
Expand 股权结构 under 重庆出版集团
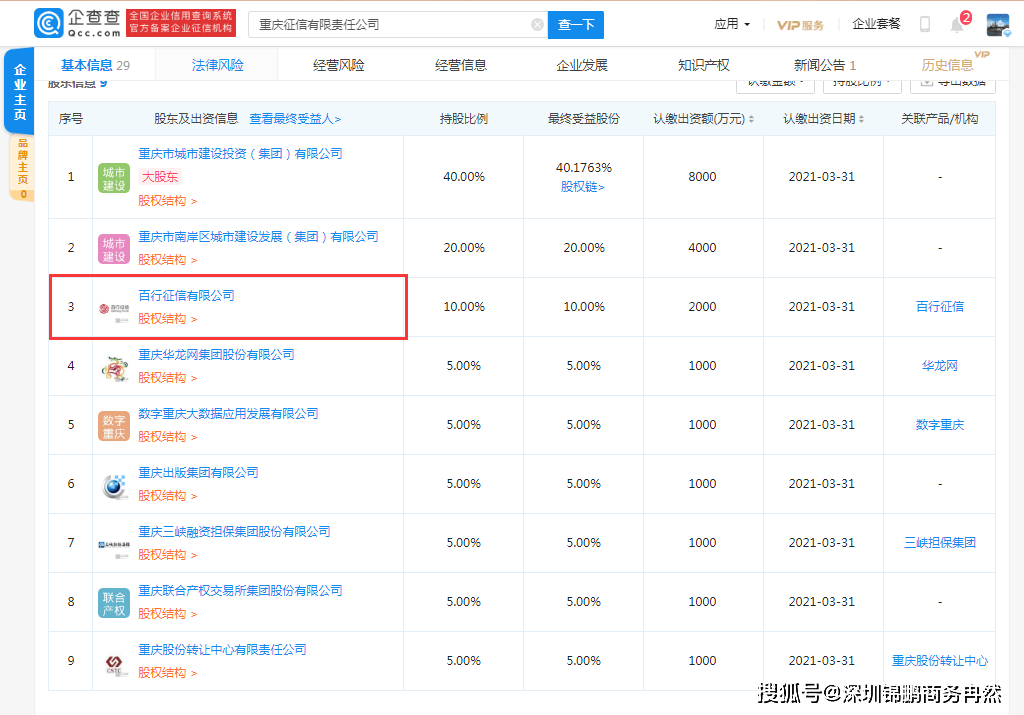tap(167, 496)
